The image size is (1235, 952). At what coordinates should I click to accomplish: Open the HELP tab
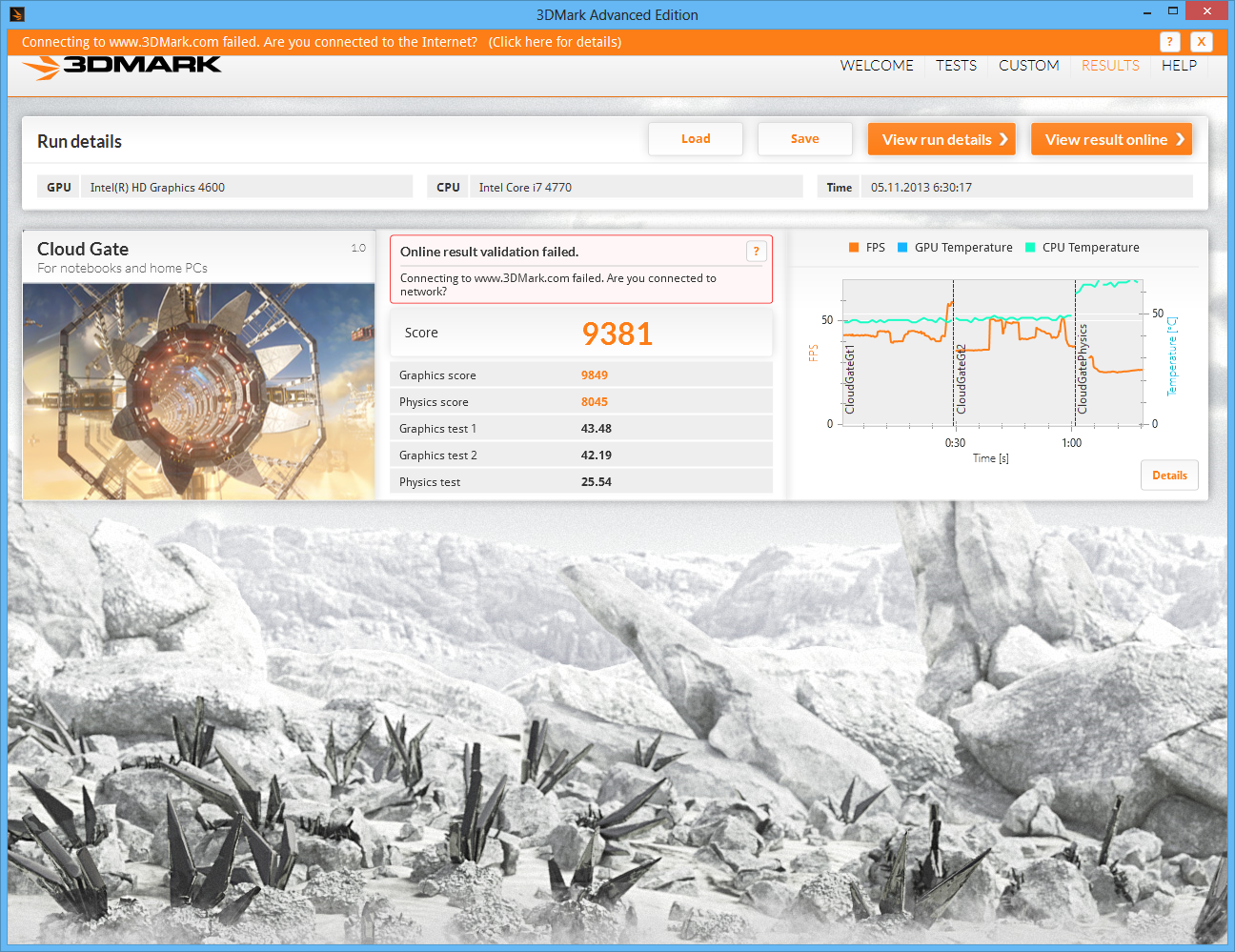tap(1179, 66)
